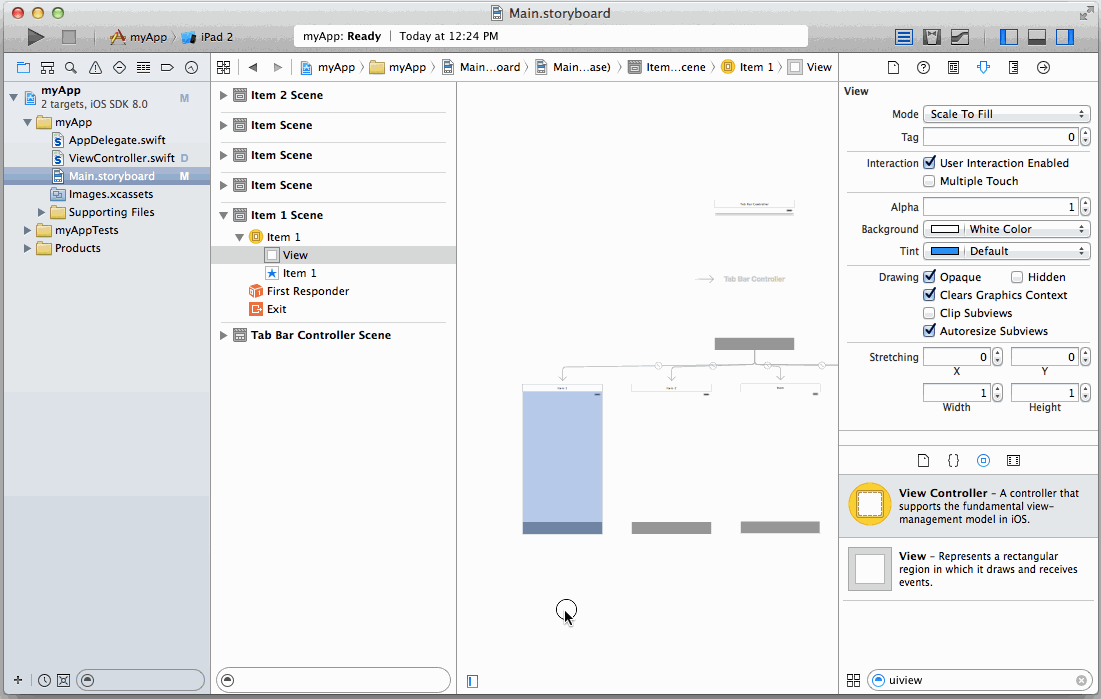Open the Test navigator
Screen dimensions: 1101x699
click(119, 67)
